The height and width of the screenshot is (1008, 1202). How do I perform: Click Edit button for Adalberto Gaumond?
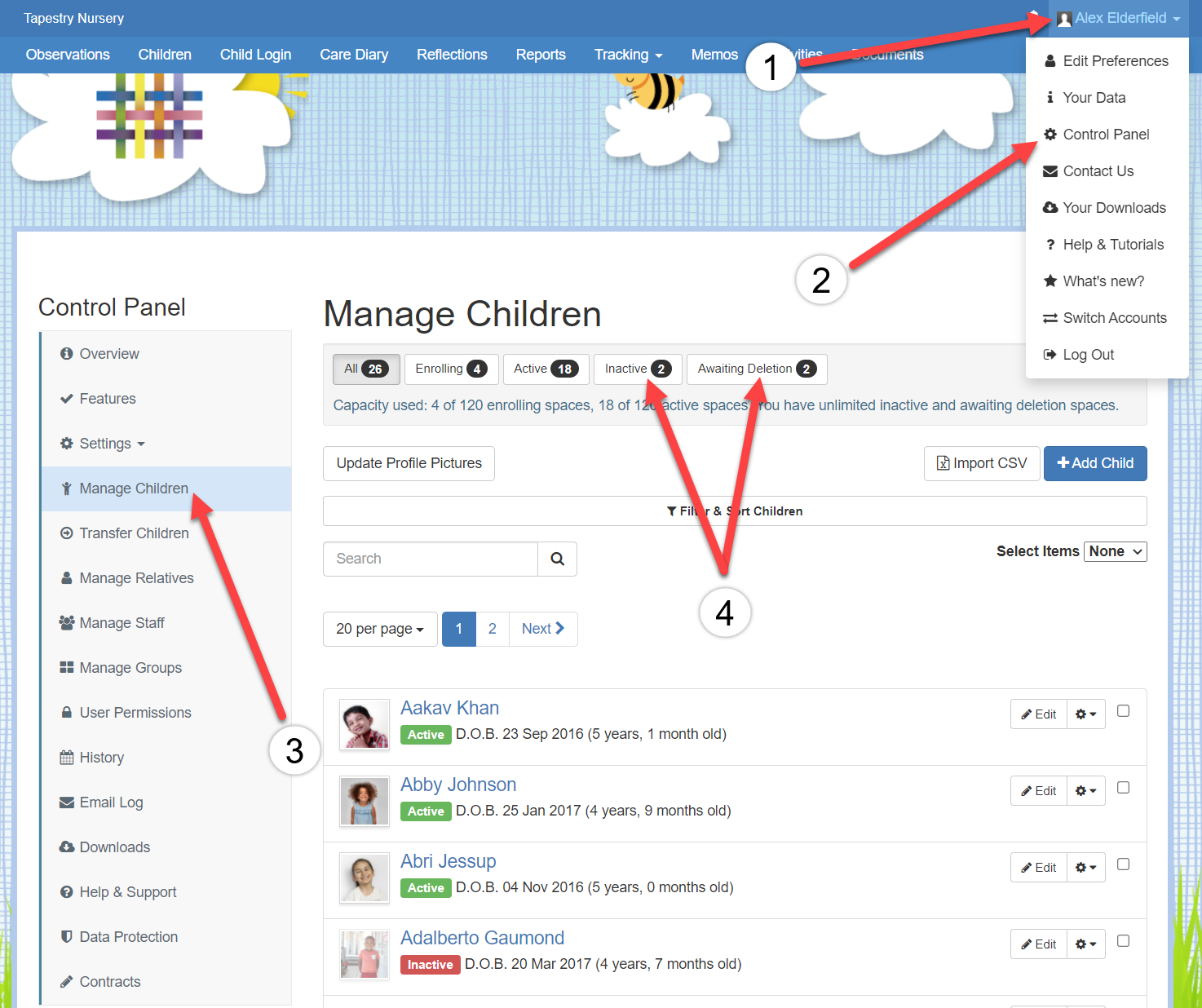click(x=1039, y=944)
